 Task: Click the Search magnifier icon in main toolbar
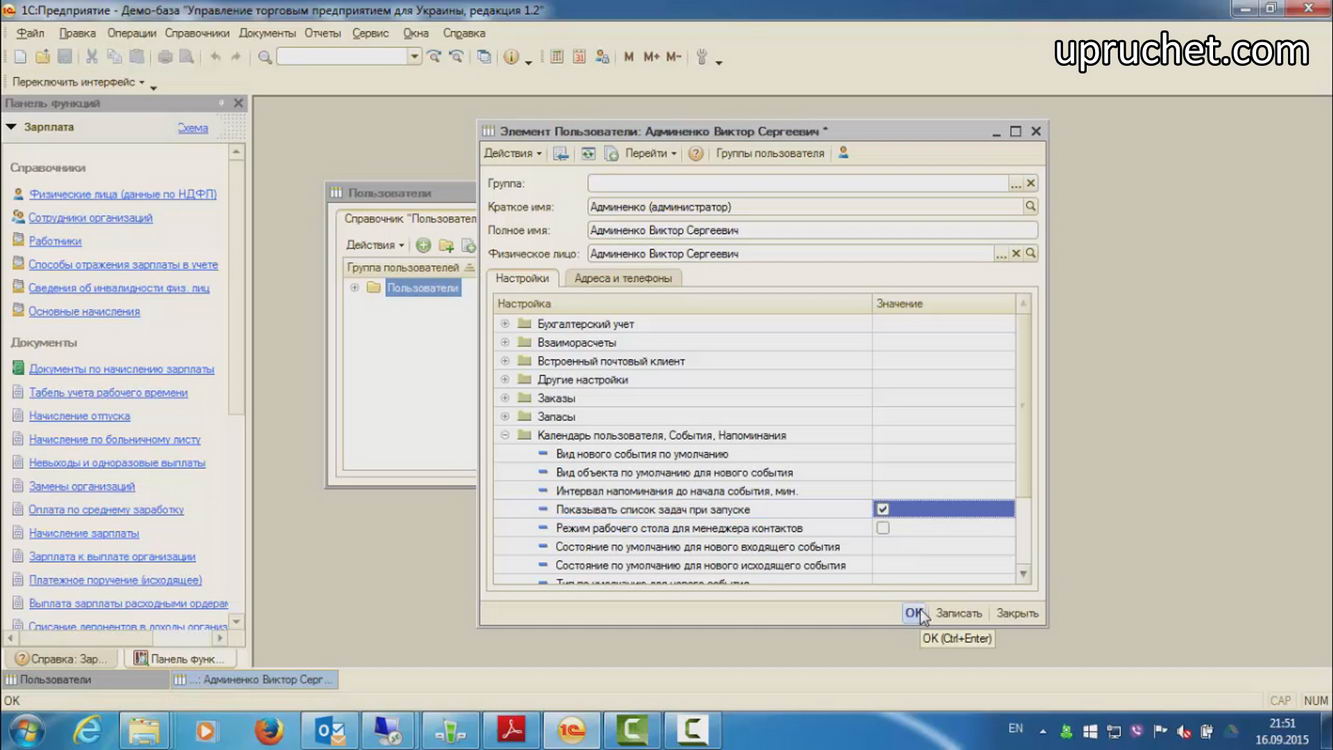click(x=265, y=57)
